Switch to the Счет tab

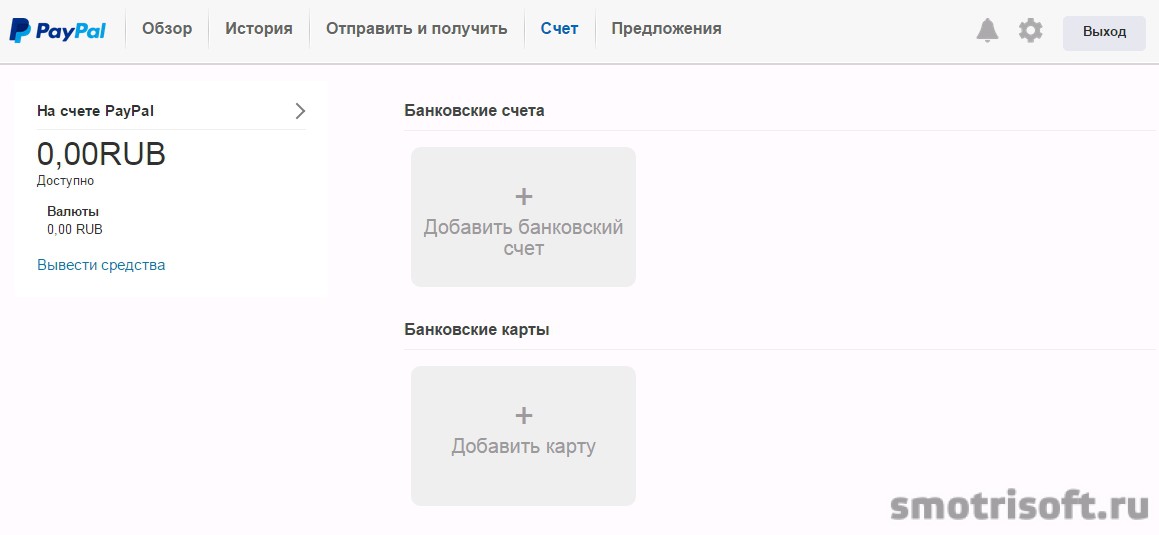tap(560, 29)
